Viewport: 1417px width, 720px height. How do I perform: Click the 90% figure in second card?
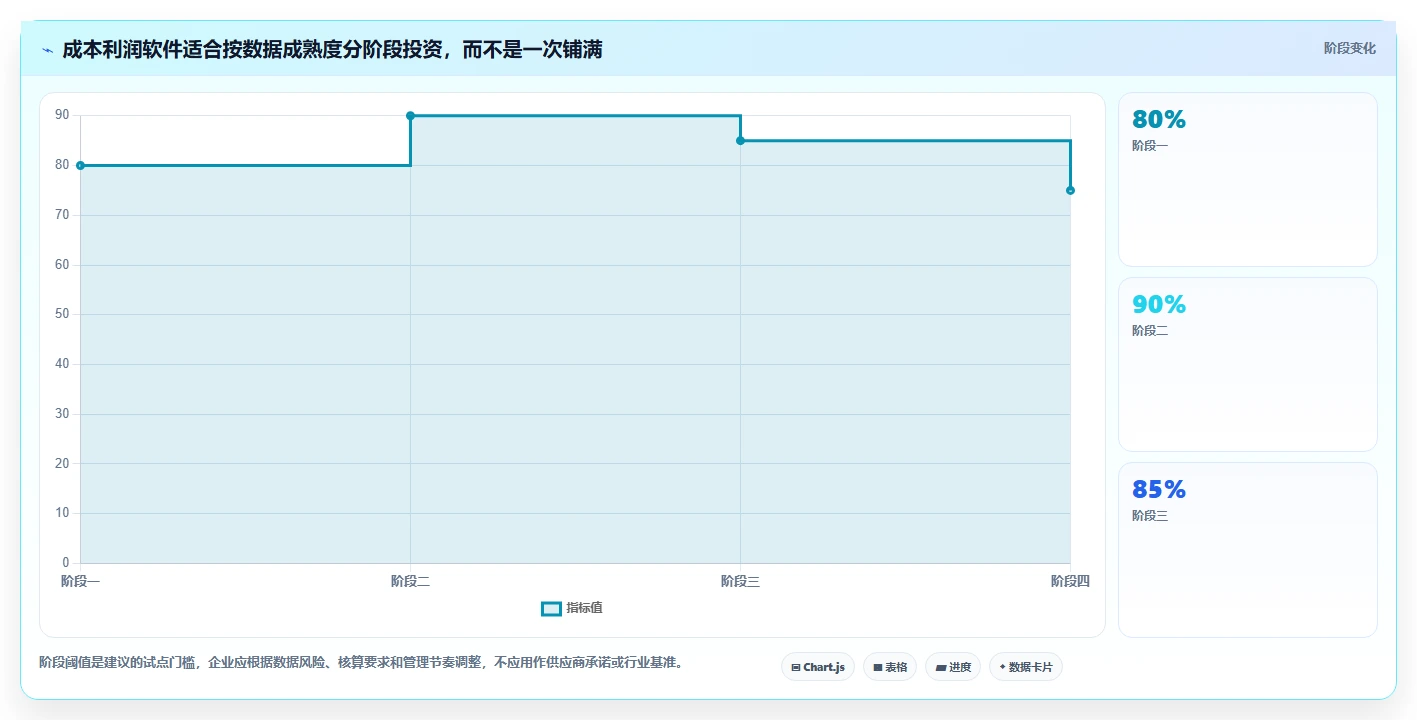coord(1159,304)
